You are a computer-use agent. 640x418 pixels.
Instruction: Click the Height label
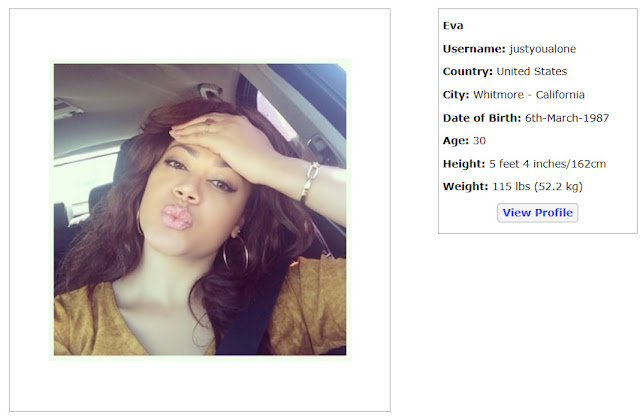(x=464, y=164)
